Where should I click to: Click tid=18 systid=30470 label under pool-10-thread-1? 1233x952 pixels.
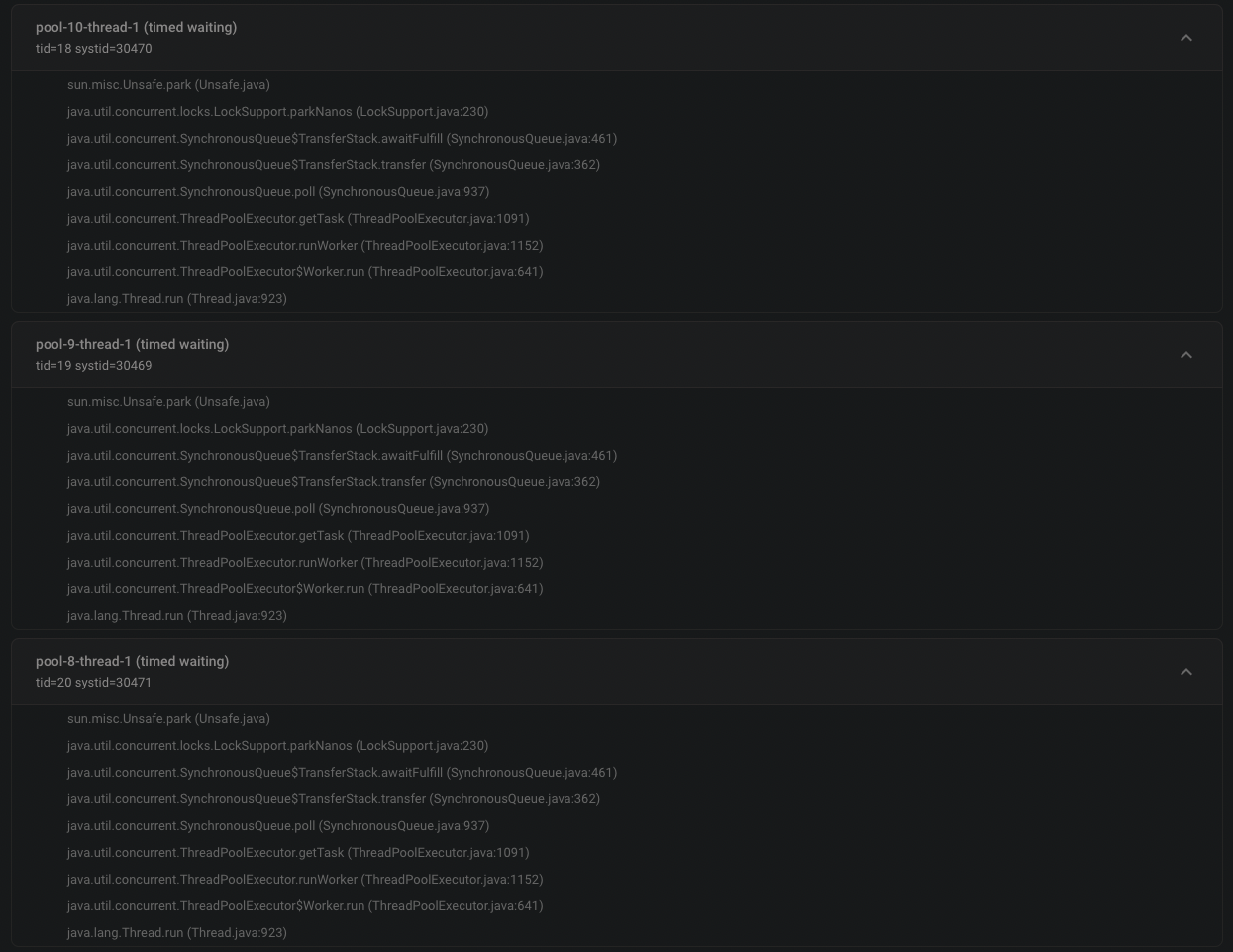coord(94,48)
